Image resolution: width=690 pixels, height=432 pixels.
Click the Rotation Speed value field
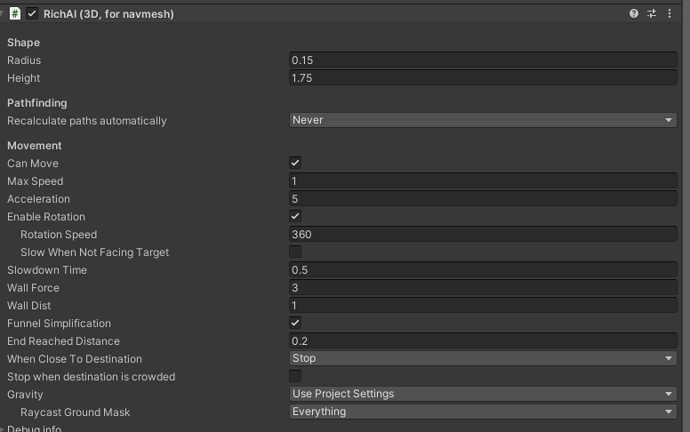483,234
